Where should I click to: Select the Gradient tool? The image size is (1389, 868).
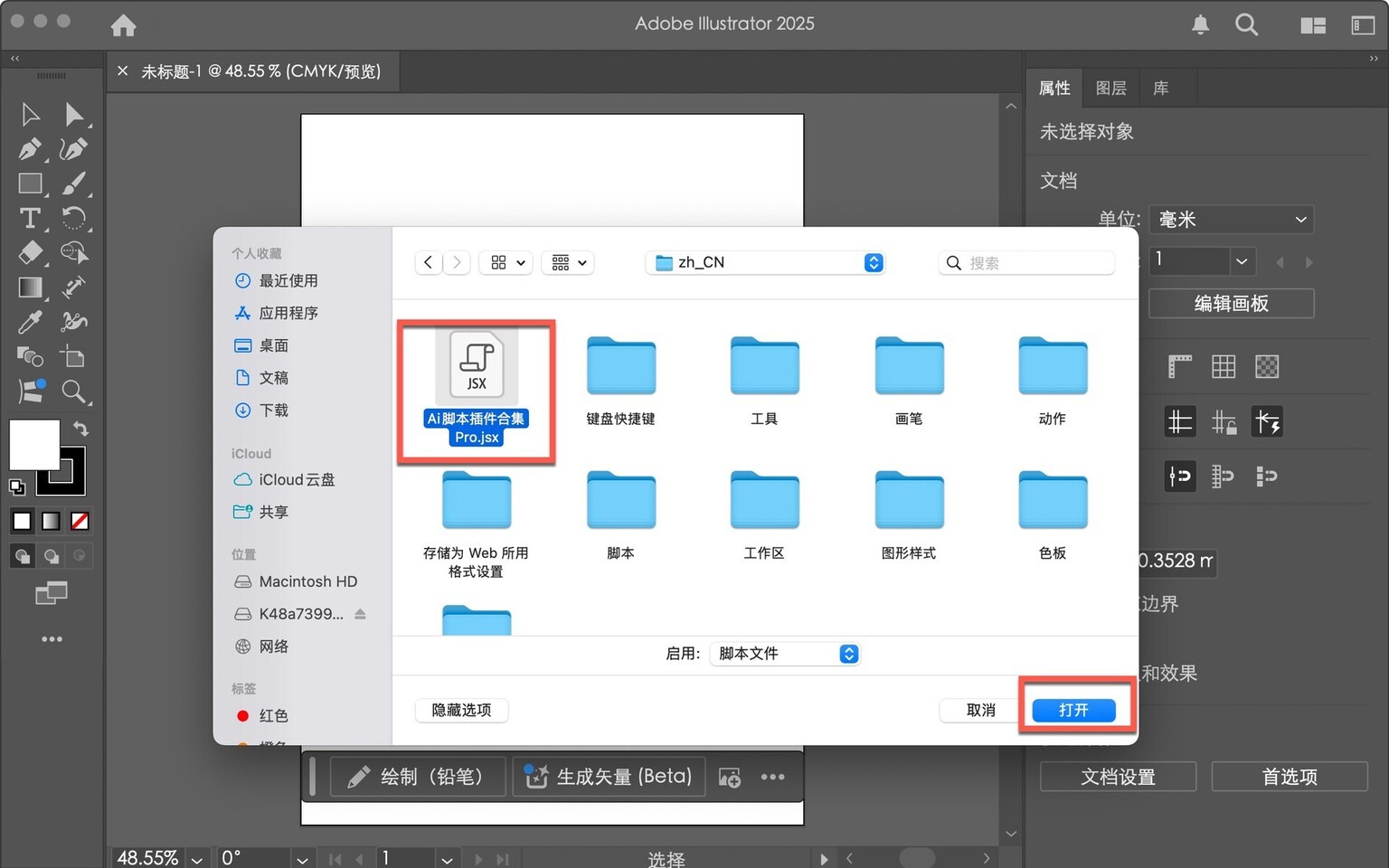click(30, 288)
